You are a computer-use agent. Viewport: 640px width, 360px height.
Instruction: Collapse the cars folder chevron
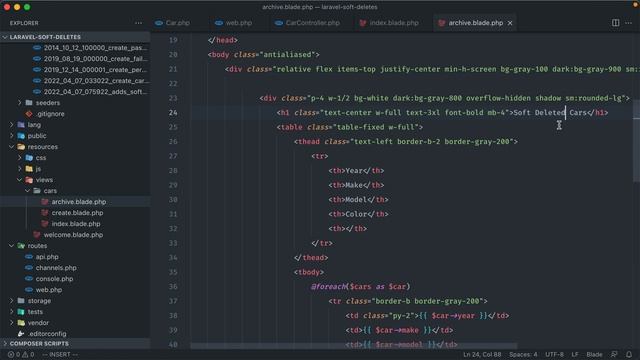[x=27, y=191]
